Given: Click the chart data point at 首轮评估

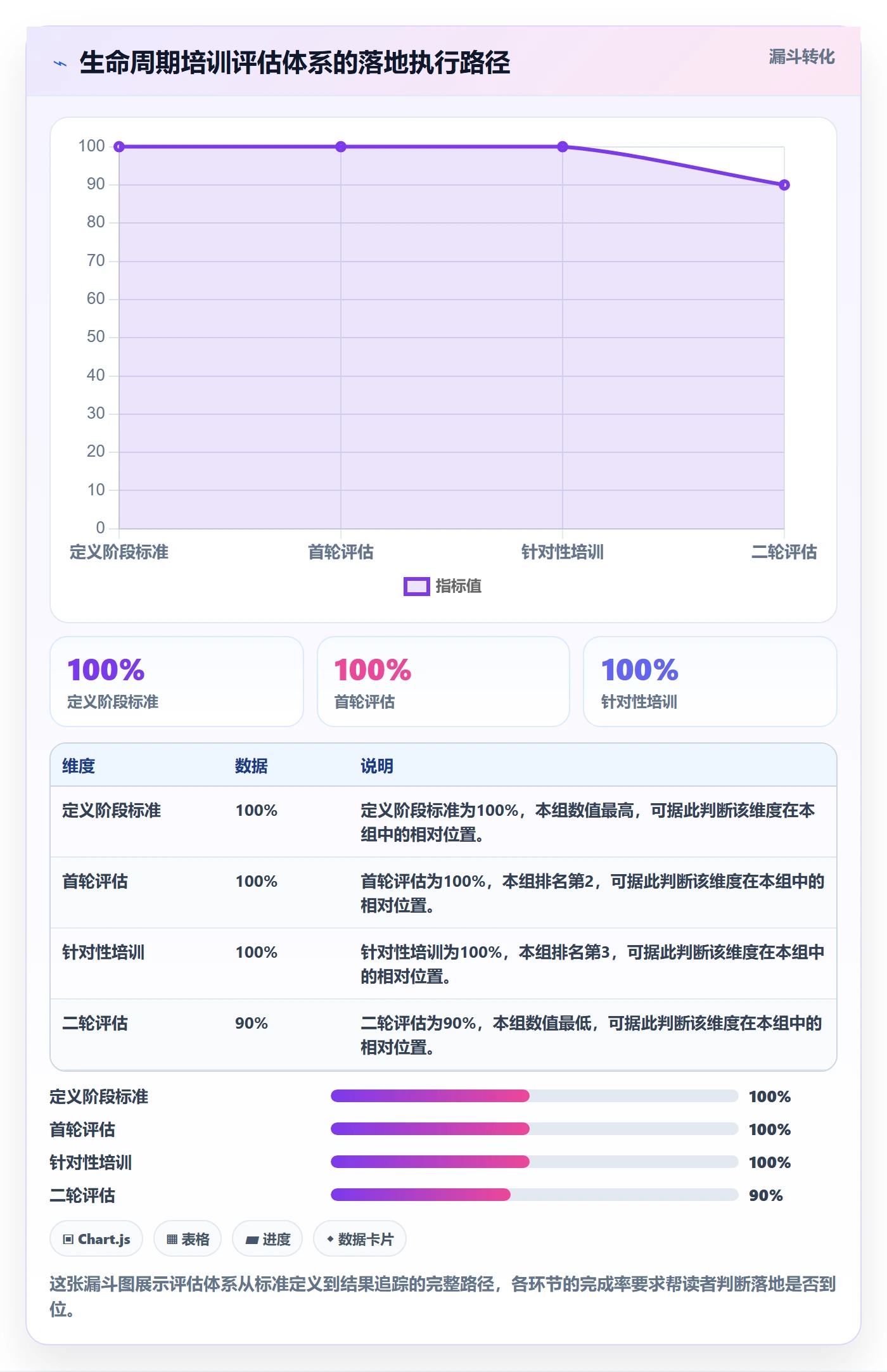Looking at the screenshot, I should [x=341, y=147].
